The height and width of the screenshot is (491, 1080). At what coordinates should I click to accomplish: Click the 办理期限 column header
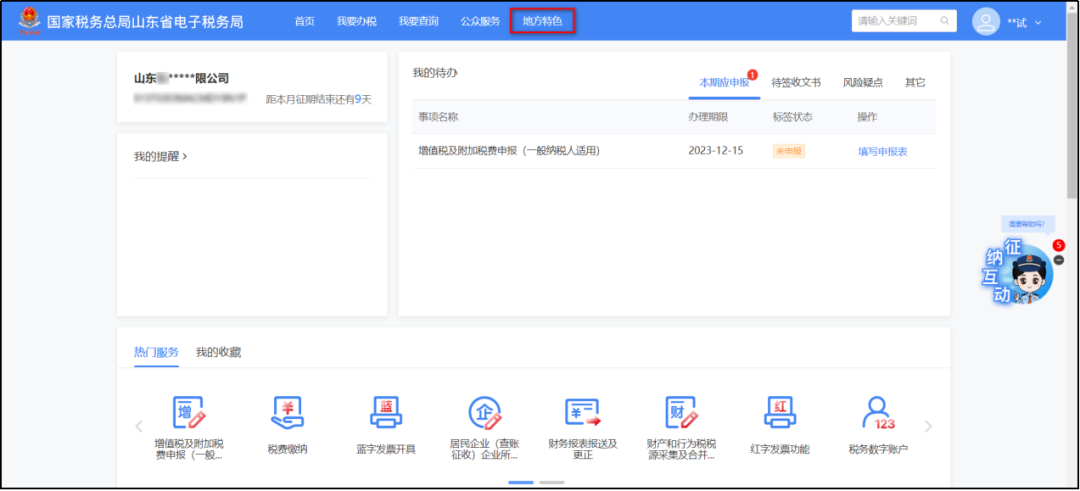tap(708, 117)
